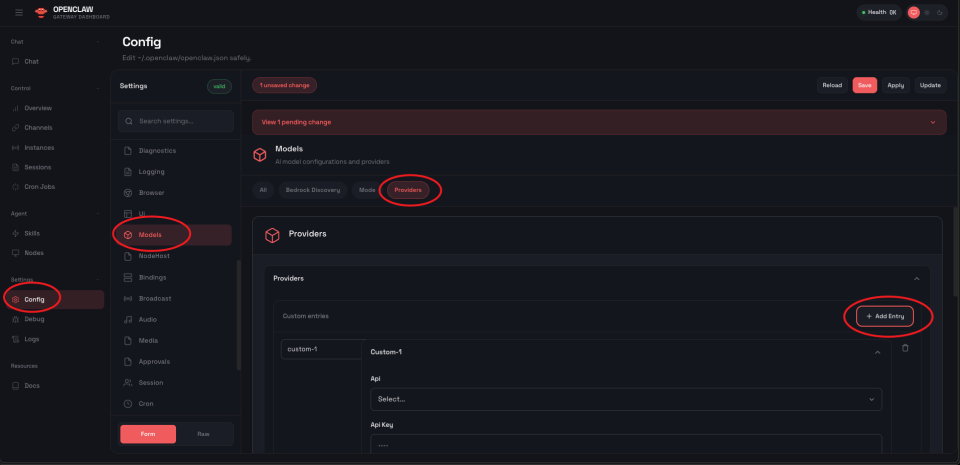Go to Debug in the Settings section
The height and width of the screenshot is (465, 960).
tap(34, 318)
